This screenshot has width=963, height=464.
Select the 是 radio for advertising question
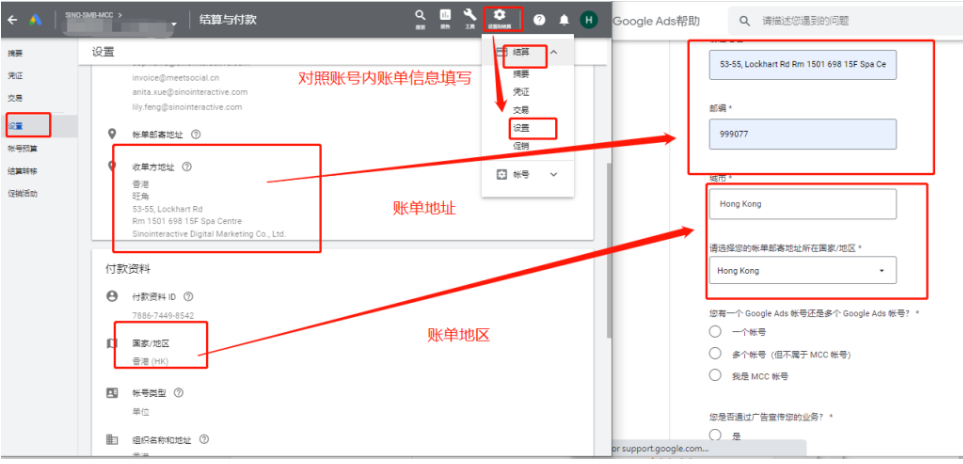tap(714, 435)
